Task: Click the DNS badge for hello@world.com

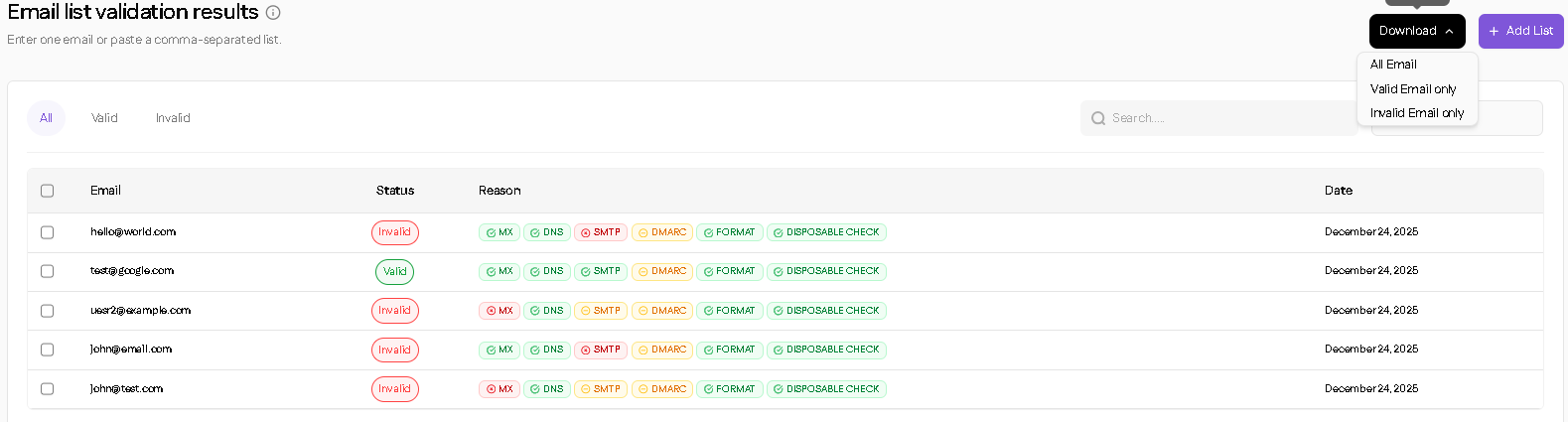Action: click(546, 232)
